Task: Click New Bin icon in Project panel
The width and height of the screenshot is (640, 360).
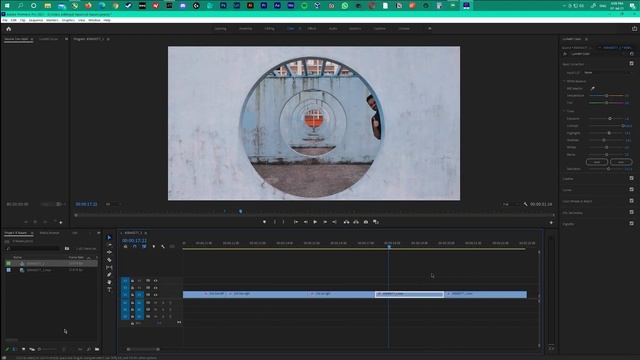Action: [97, 349]
